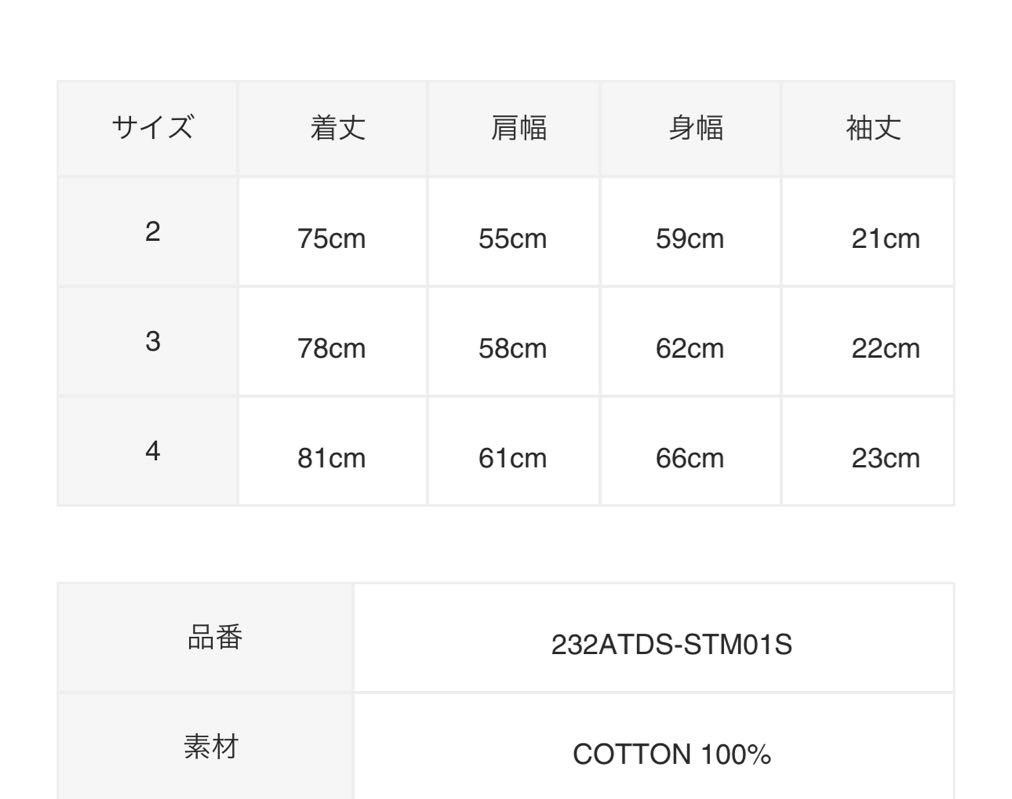The height and width of the screenshot is (799, 1012).
Task: Select product number 232ATDS-STM01S text
Action: (x=671, y=645)
